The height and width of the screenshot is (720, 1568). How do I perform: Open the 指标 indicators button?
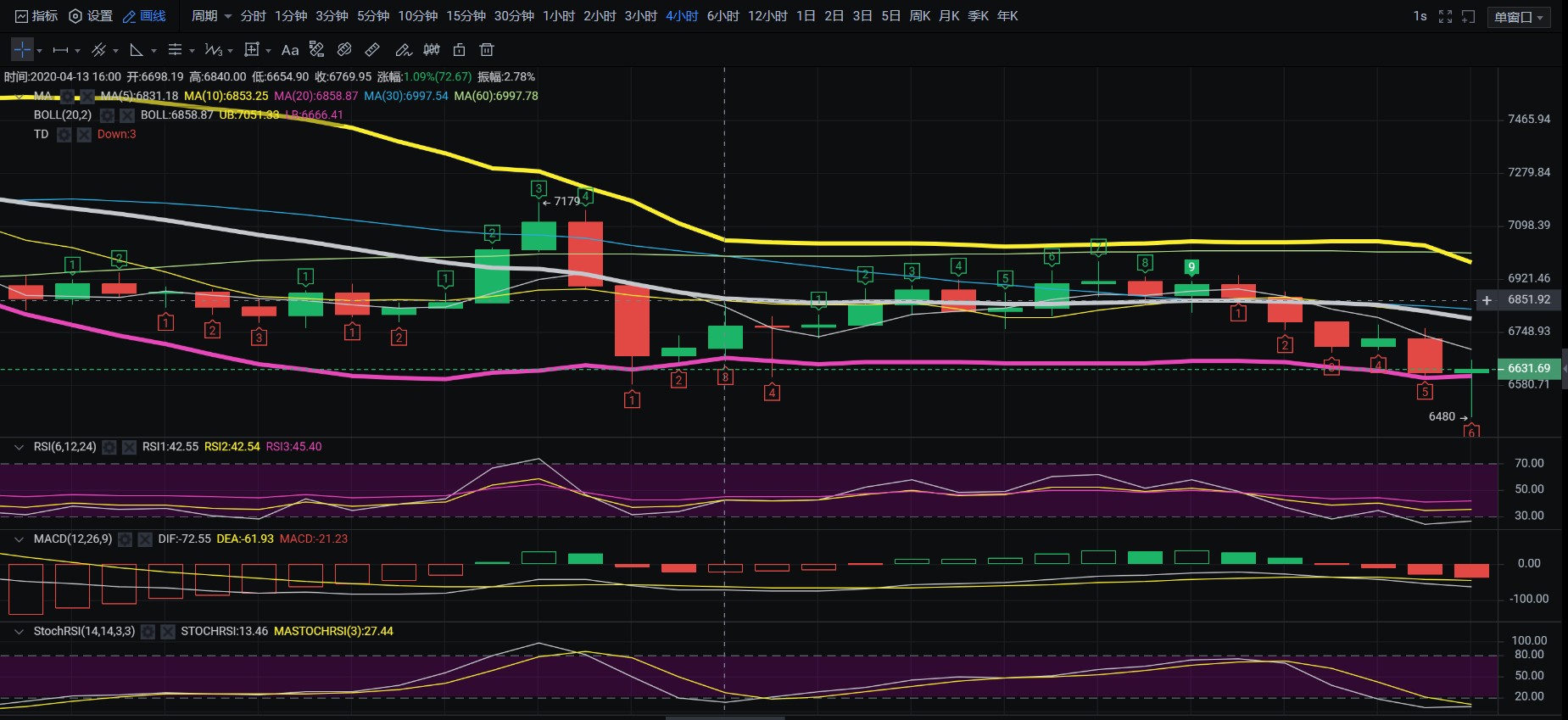(36, 16)
